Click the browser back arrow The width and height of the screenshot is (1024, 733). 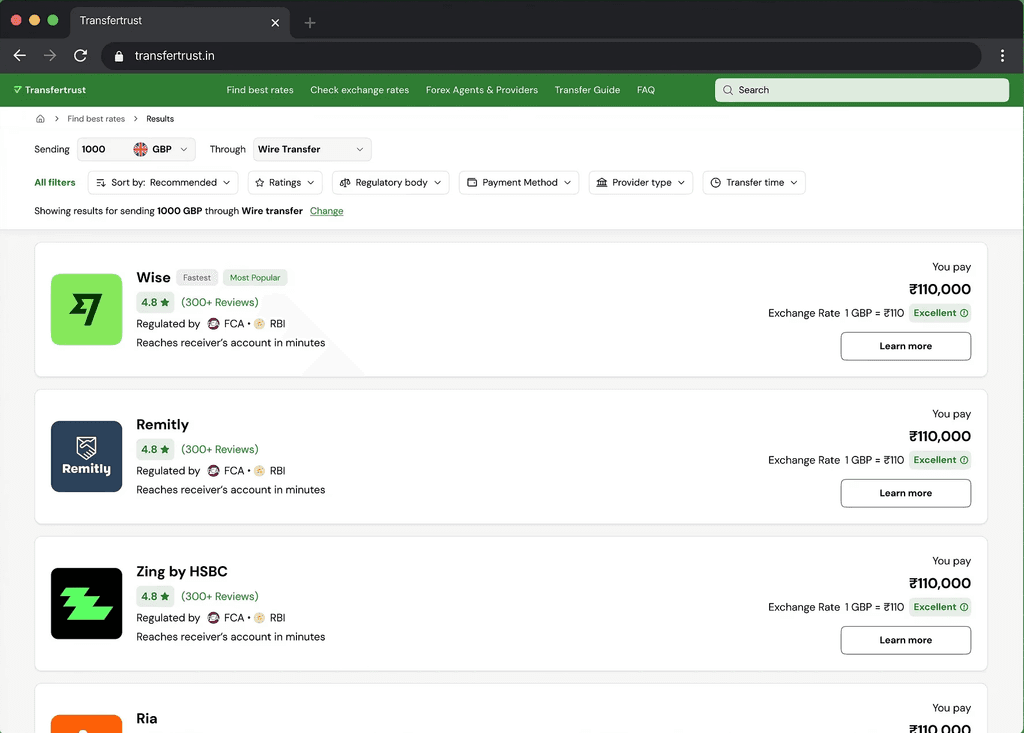pos(20,56)
